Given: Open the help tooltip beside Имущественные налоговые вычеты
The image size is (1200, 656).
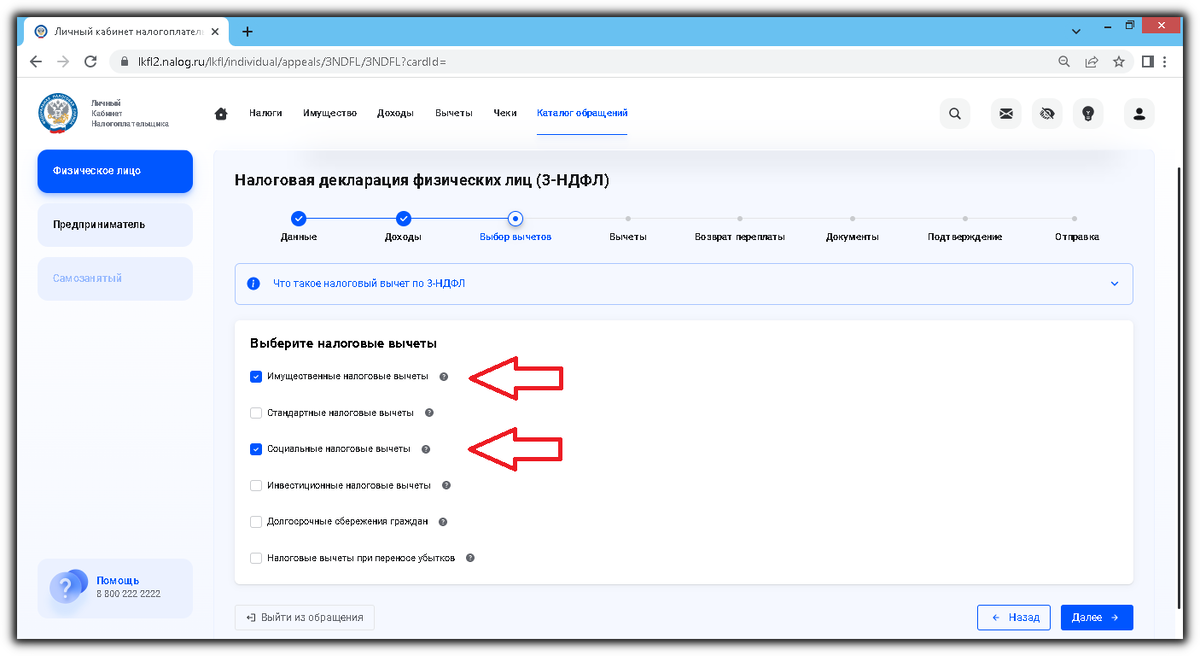Looking at the screenshot, I should [x=444, y=376].
